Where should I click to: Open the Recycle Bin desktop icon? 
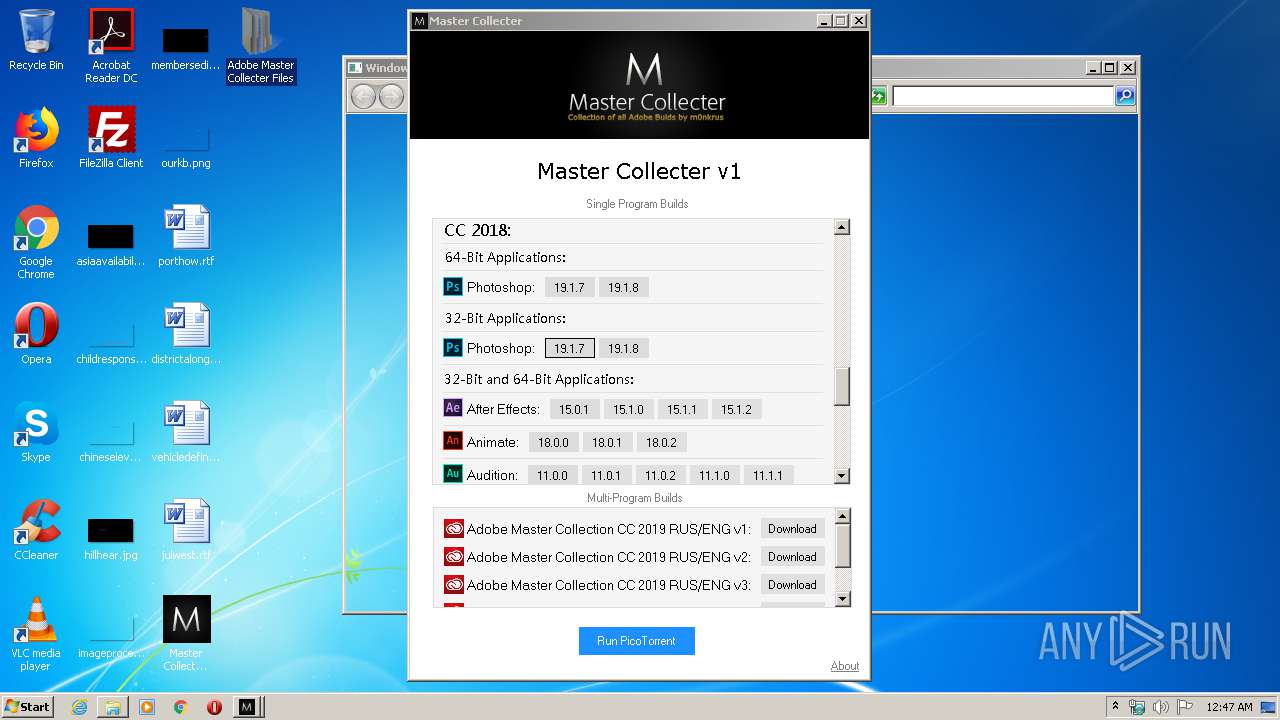pos(36,40)
